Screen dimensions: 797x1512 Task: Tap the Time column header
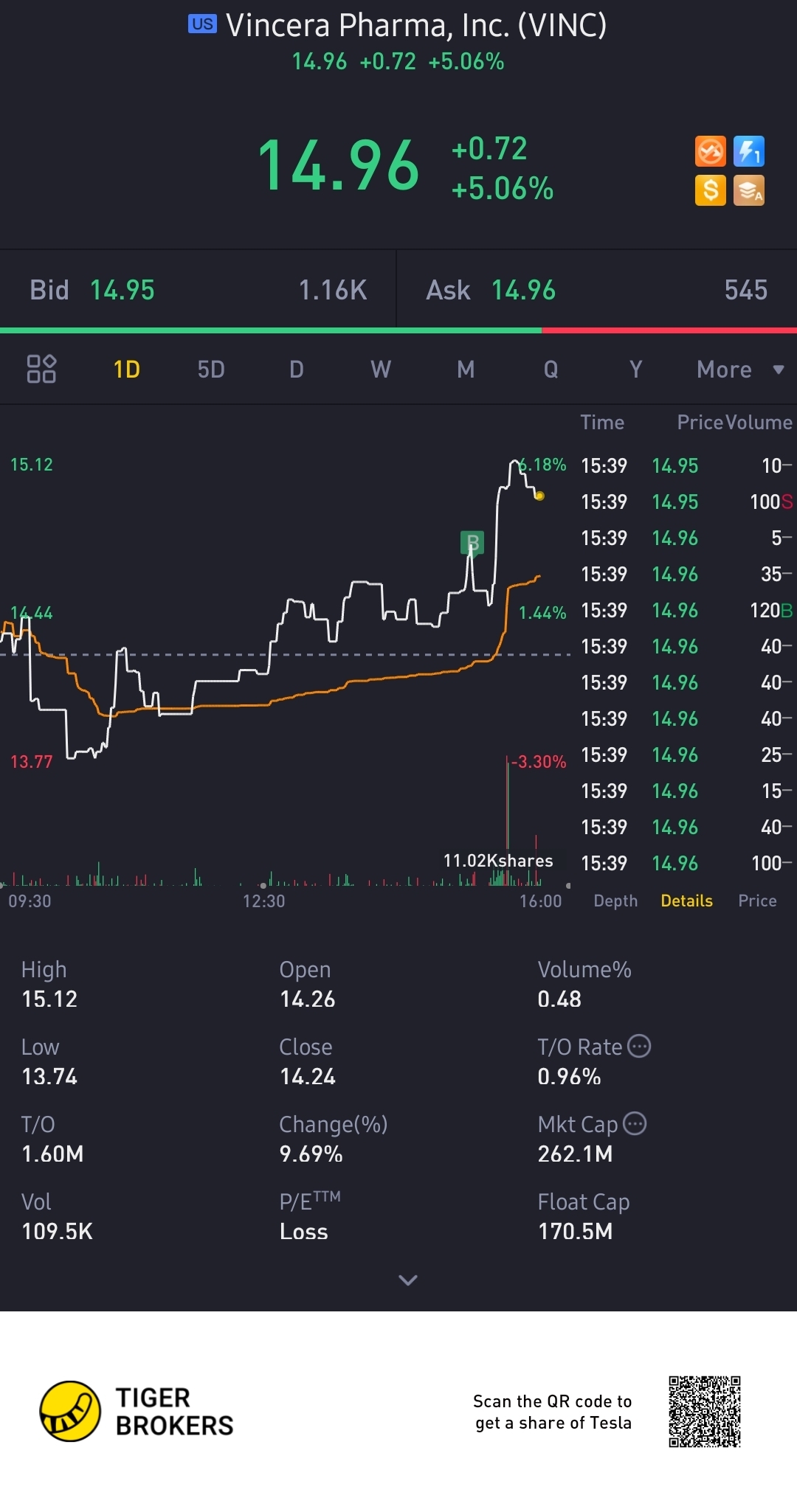602,422
